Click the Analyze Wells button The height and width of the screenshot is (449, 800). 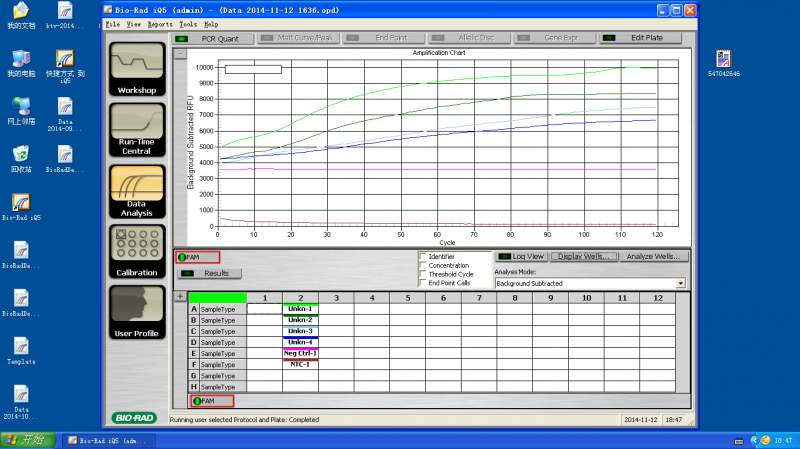(653, 257)
